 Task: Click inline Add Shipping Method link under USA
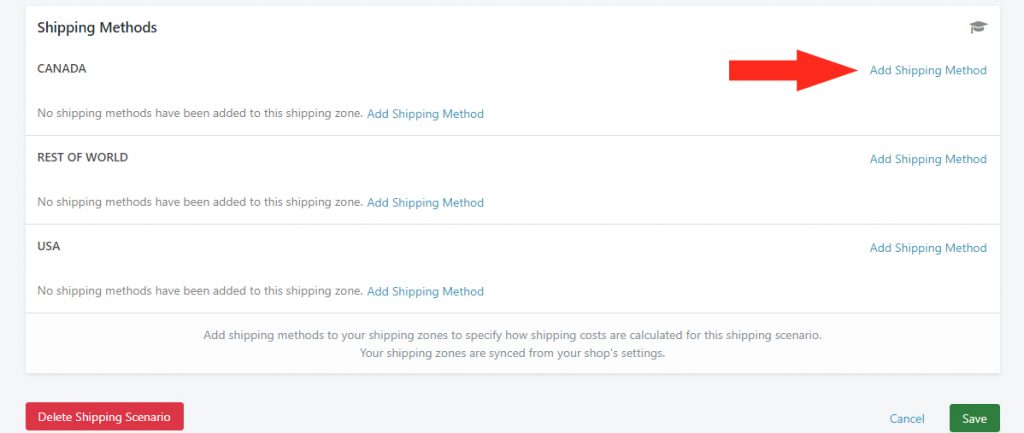point(425,291)
